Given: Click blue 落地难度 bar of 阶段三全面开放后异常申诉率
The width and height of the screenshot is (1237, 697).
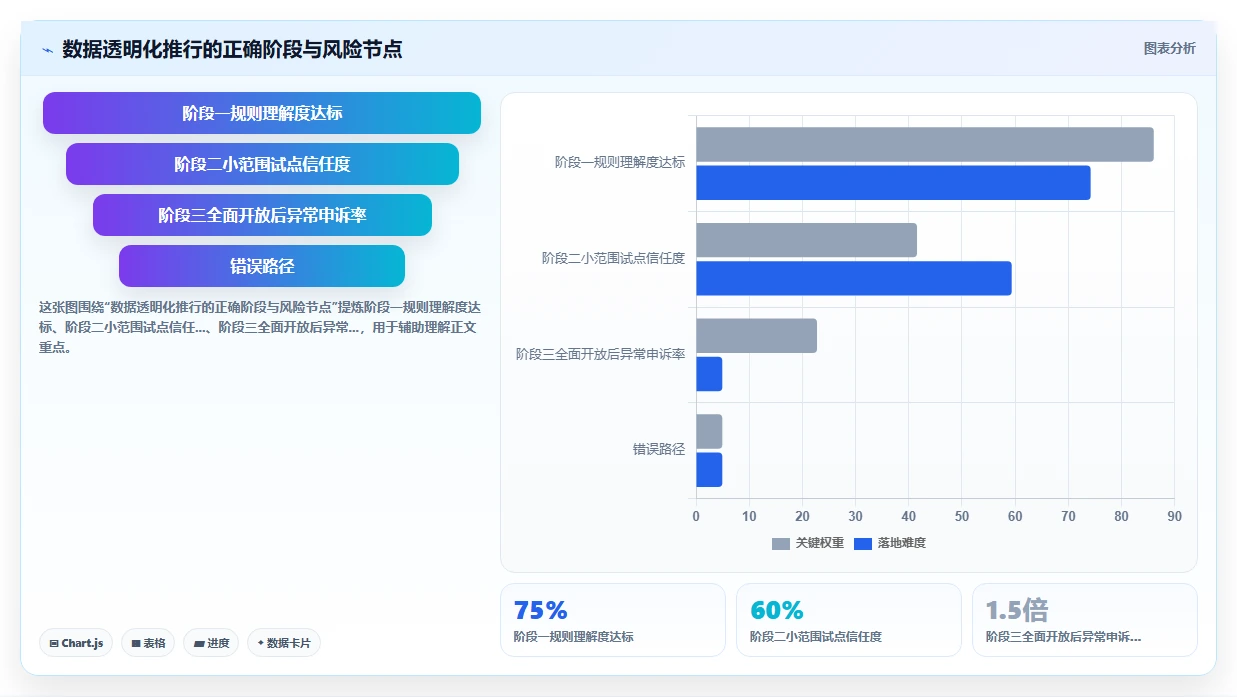Looking at the screenshot, I should [x=709, y=374].
